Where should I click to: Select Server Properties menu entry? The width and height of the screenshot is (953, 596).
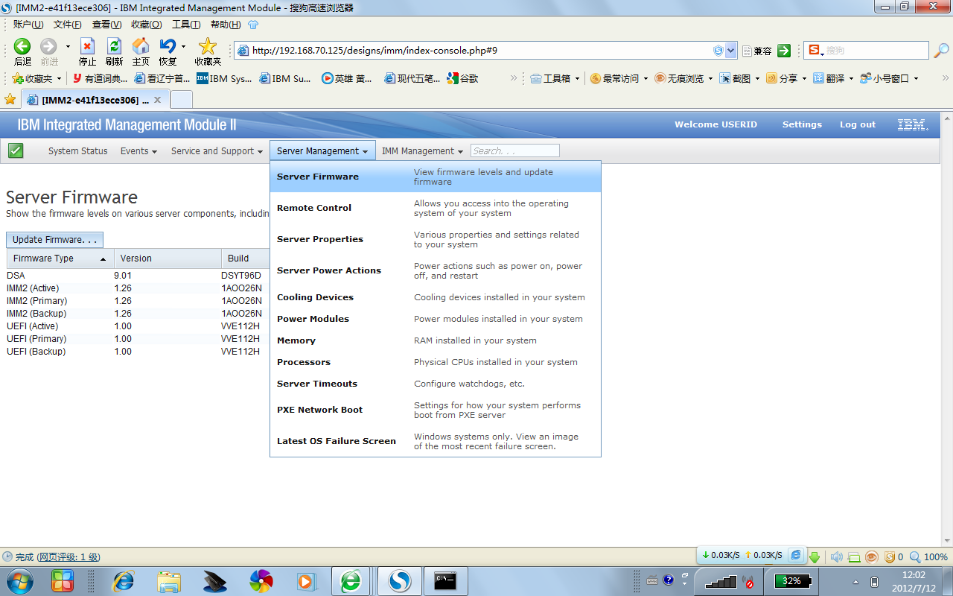[x=435, y=239]
